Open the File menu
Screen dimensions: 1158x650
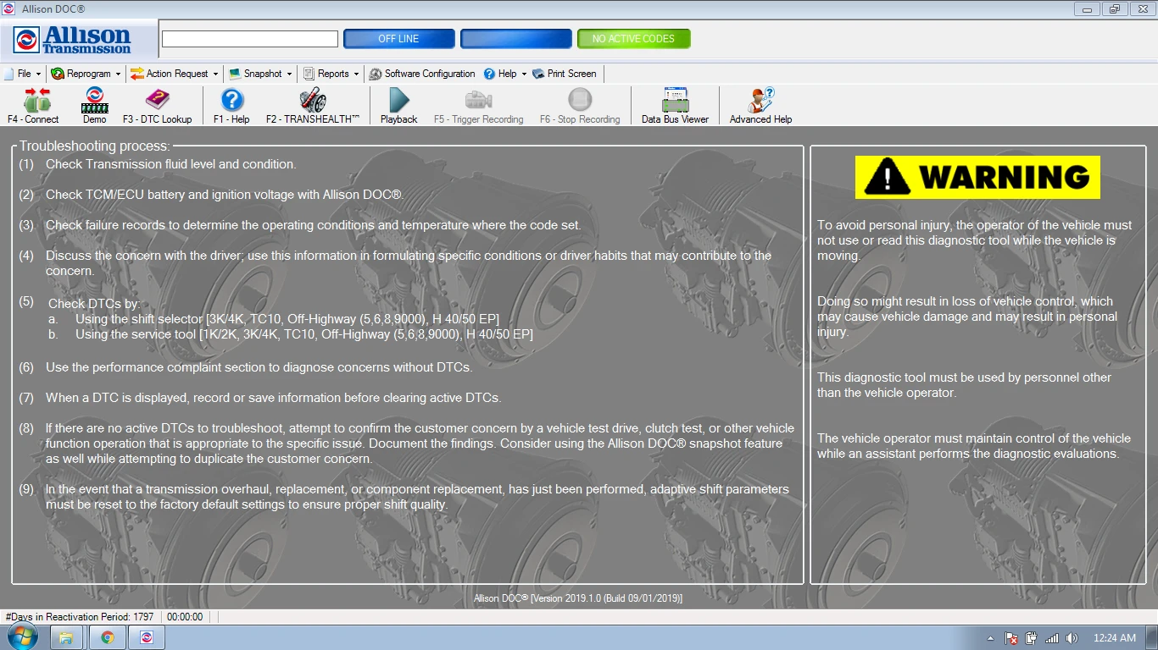(23, 74)
